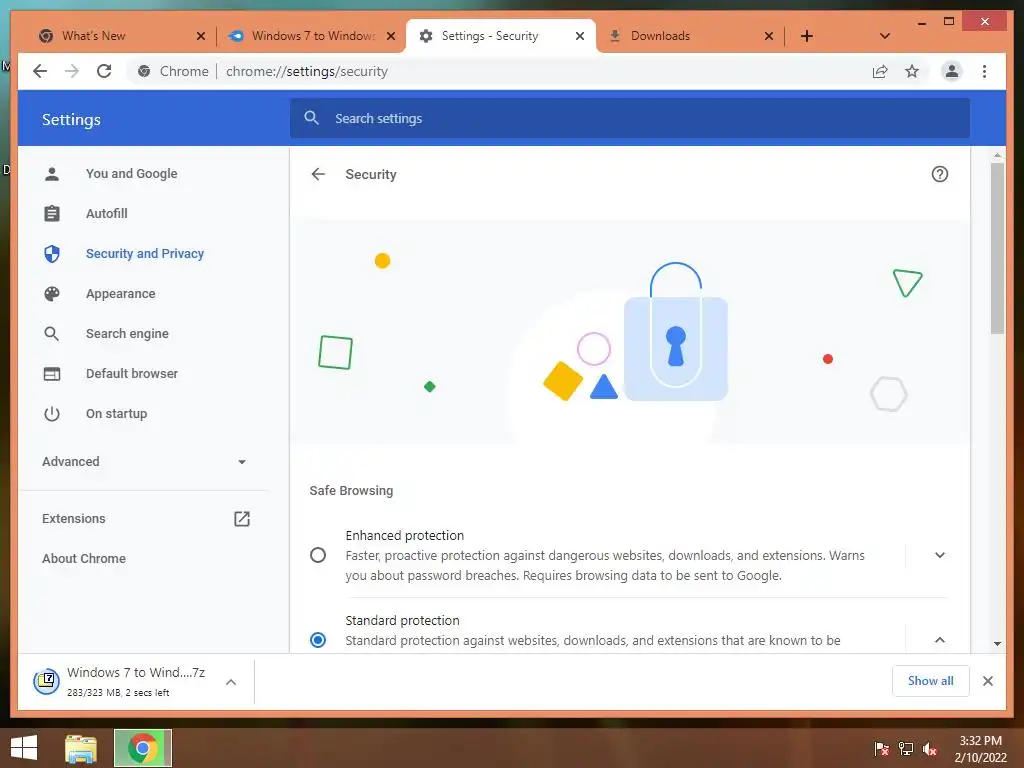Click the settings page scrollbar thumb
Viewport: 1024px width, 768px height.
[x=997, y=248]
